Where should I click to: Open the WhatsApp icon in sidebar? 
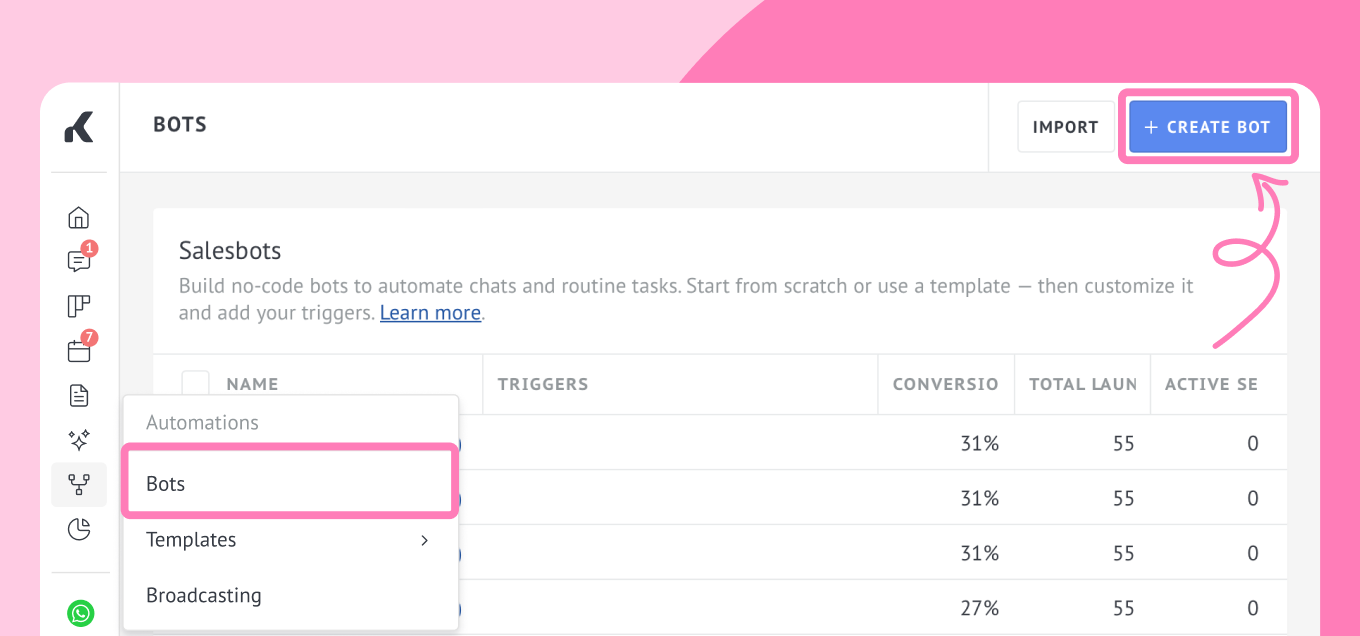80,612
